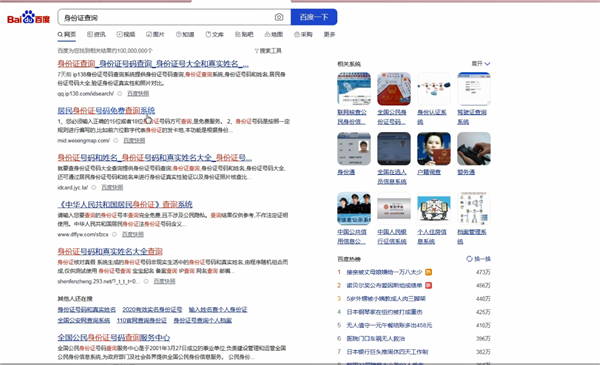Click the 户籍调查 text link
This screenshot has width=600, height=365.
click(429, 172)
